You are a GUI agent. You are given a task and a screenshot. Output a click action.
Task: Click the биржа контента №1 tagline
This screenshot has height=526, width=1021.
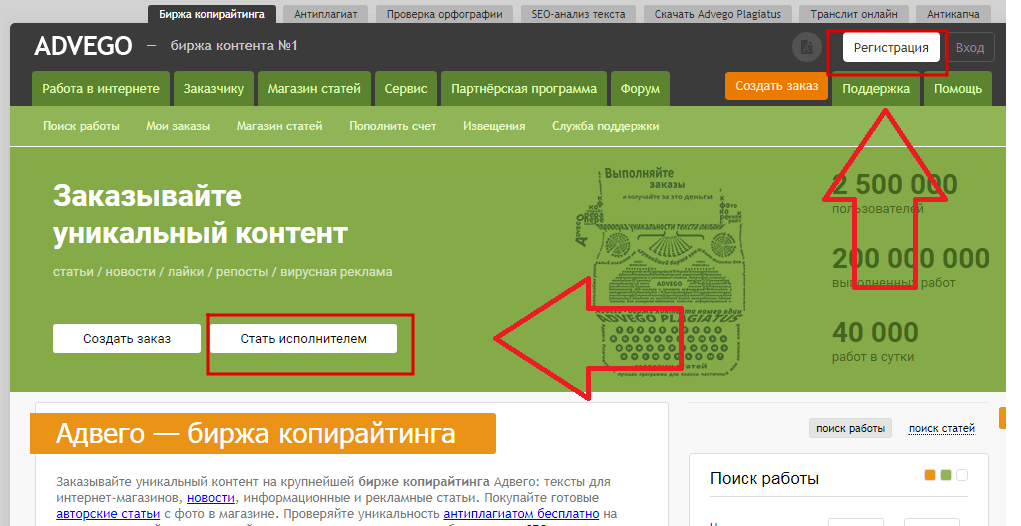(x=234, y=46)
